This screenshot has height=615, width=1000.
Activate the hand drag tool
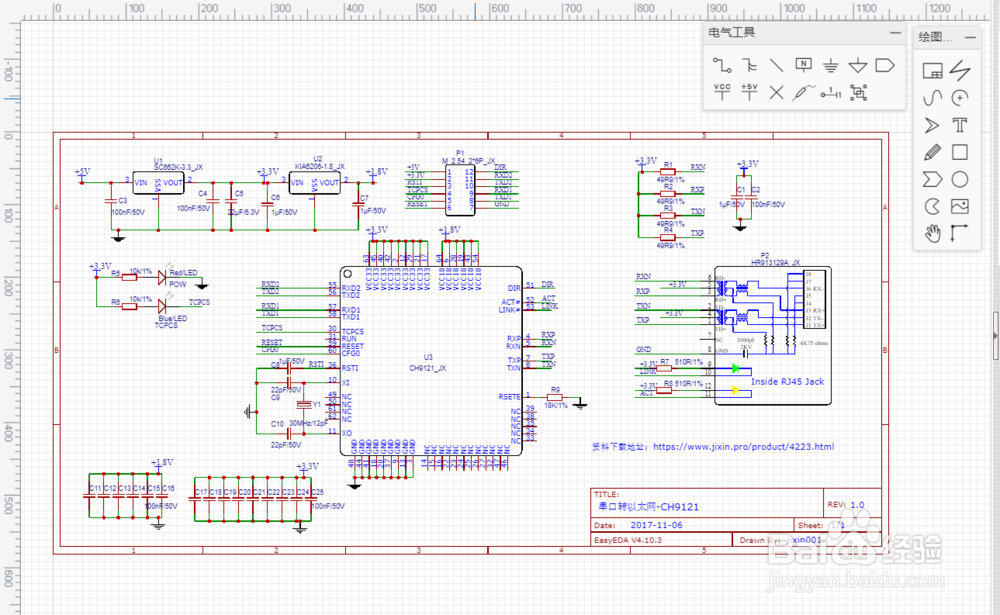(x=932, y=233)
